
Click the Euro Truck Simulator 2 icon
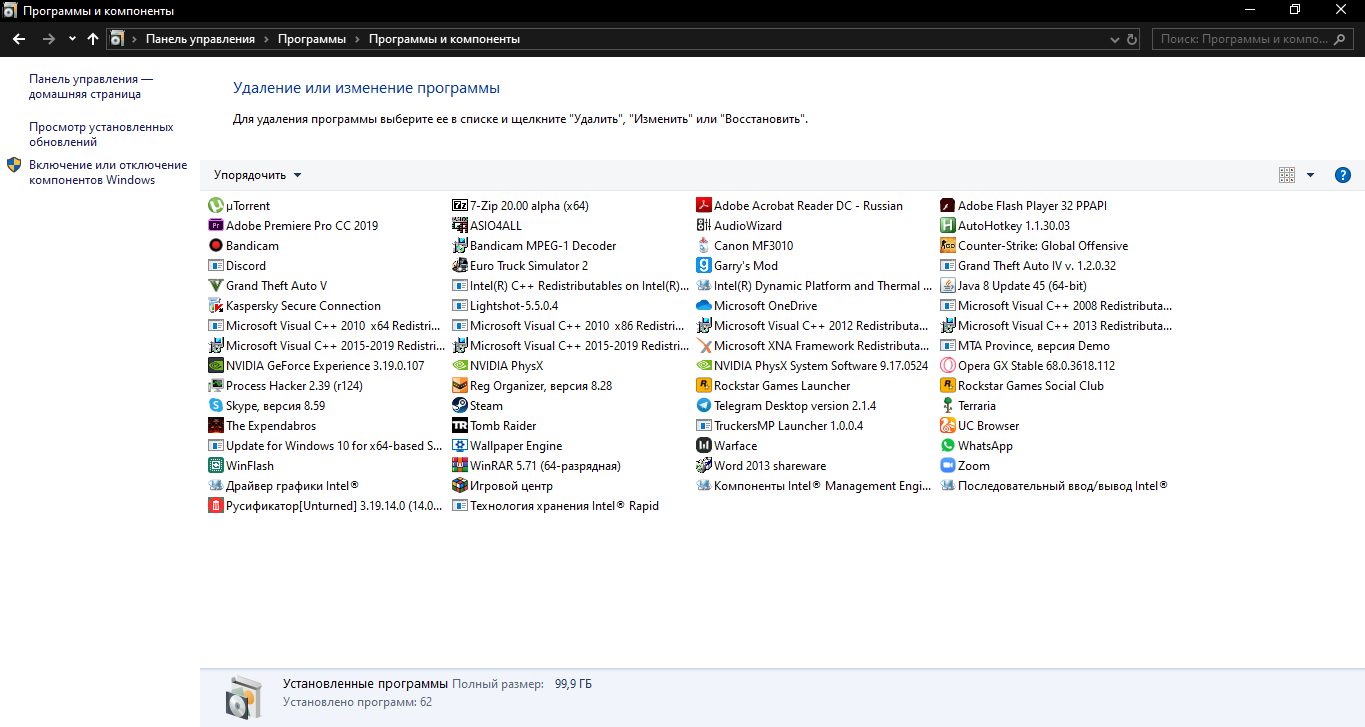pyautogui.click(x=460, y=266)
